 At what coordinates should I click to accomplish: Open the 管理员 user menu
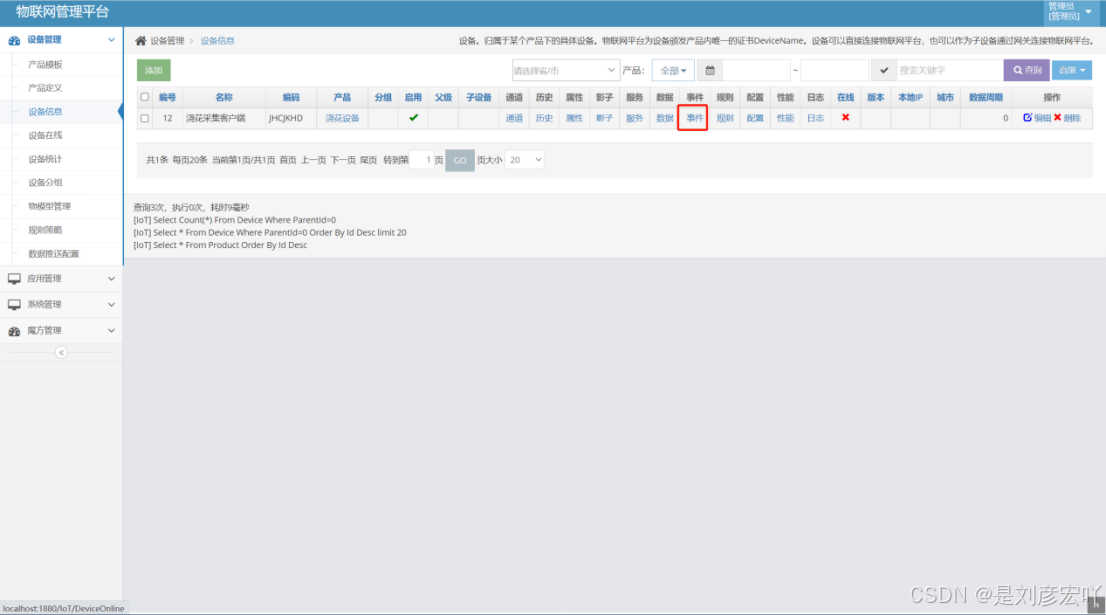(1069, 12)
